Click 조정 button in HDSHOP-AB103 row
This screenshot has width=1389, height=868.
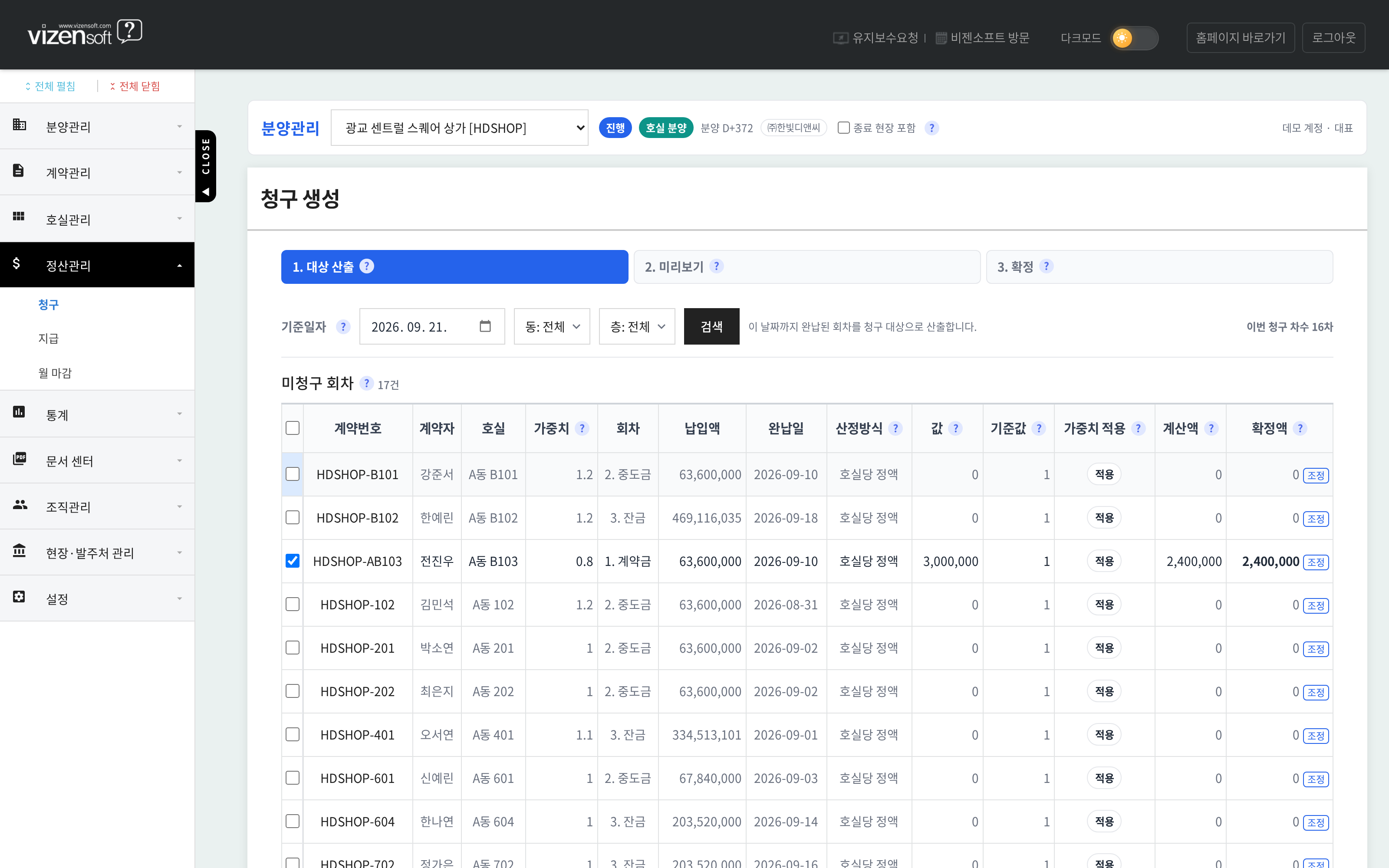(1316, 562)
